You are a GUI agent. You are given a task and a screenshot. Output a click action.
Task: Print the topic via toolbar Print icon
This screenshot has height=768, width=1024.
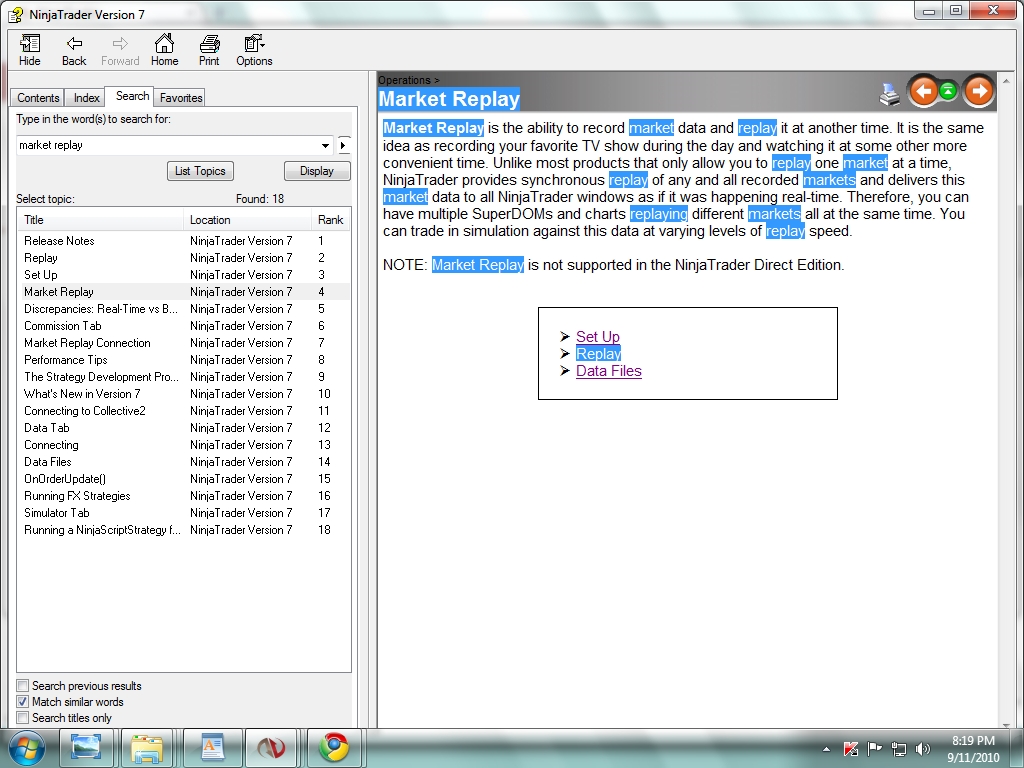[x=209, y=50]
